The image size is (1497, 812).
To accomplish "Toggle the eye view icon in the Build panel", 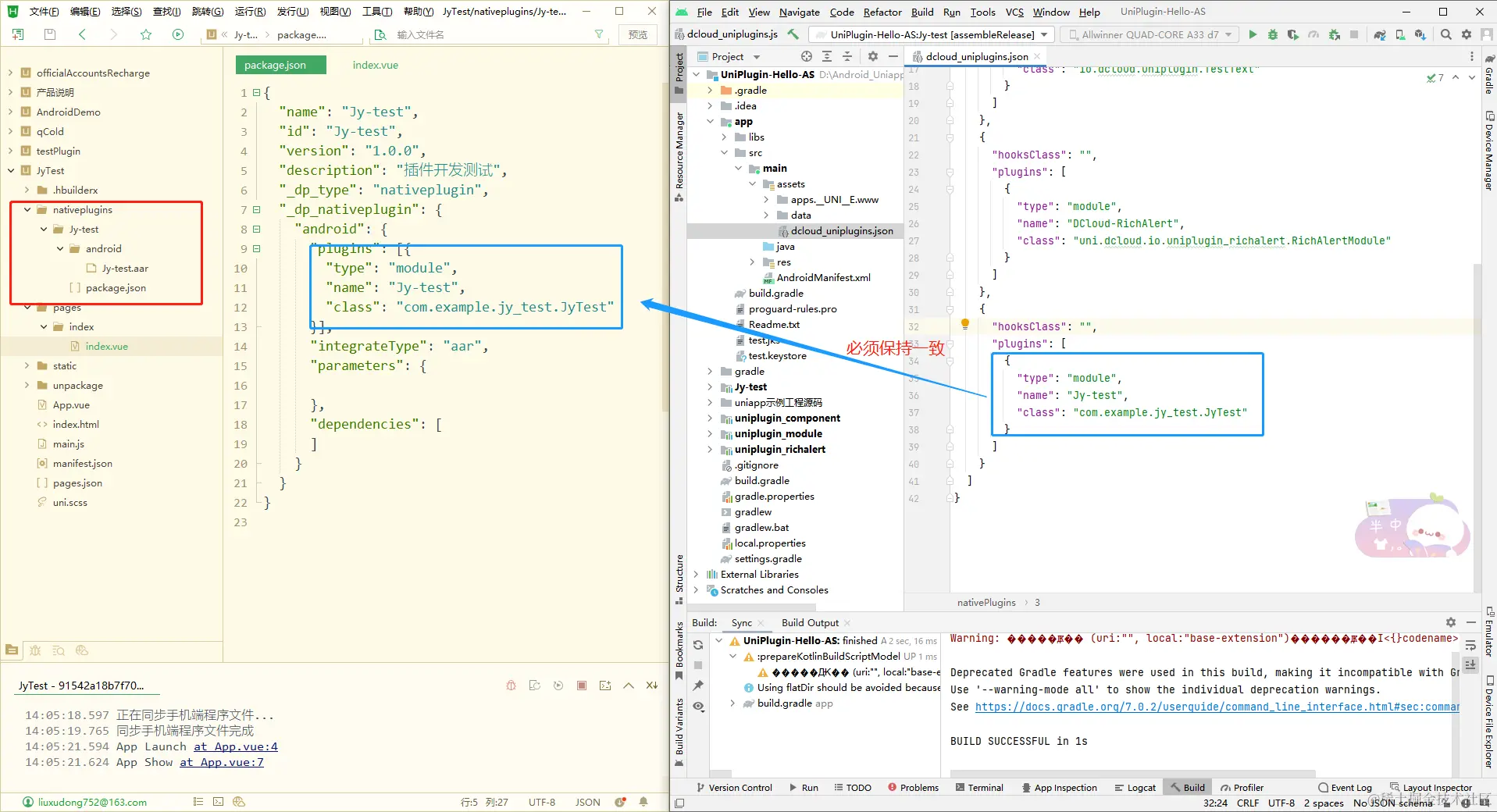I will coord(698,707).
